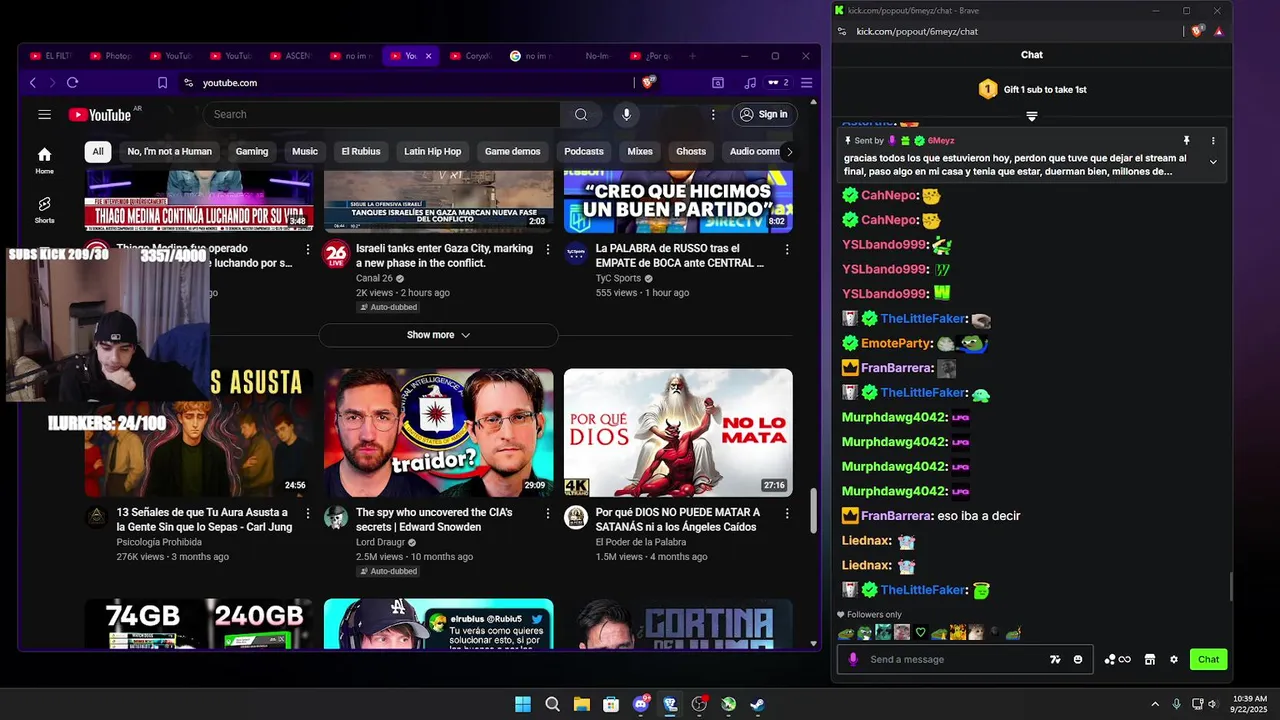Select the Podcasts category chip
This screenshot has height=720, width=1280.
pyautogui.click(x=584, y=152)
